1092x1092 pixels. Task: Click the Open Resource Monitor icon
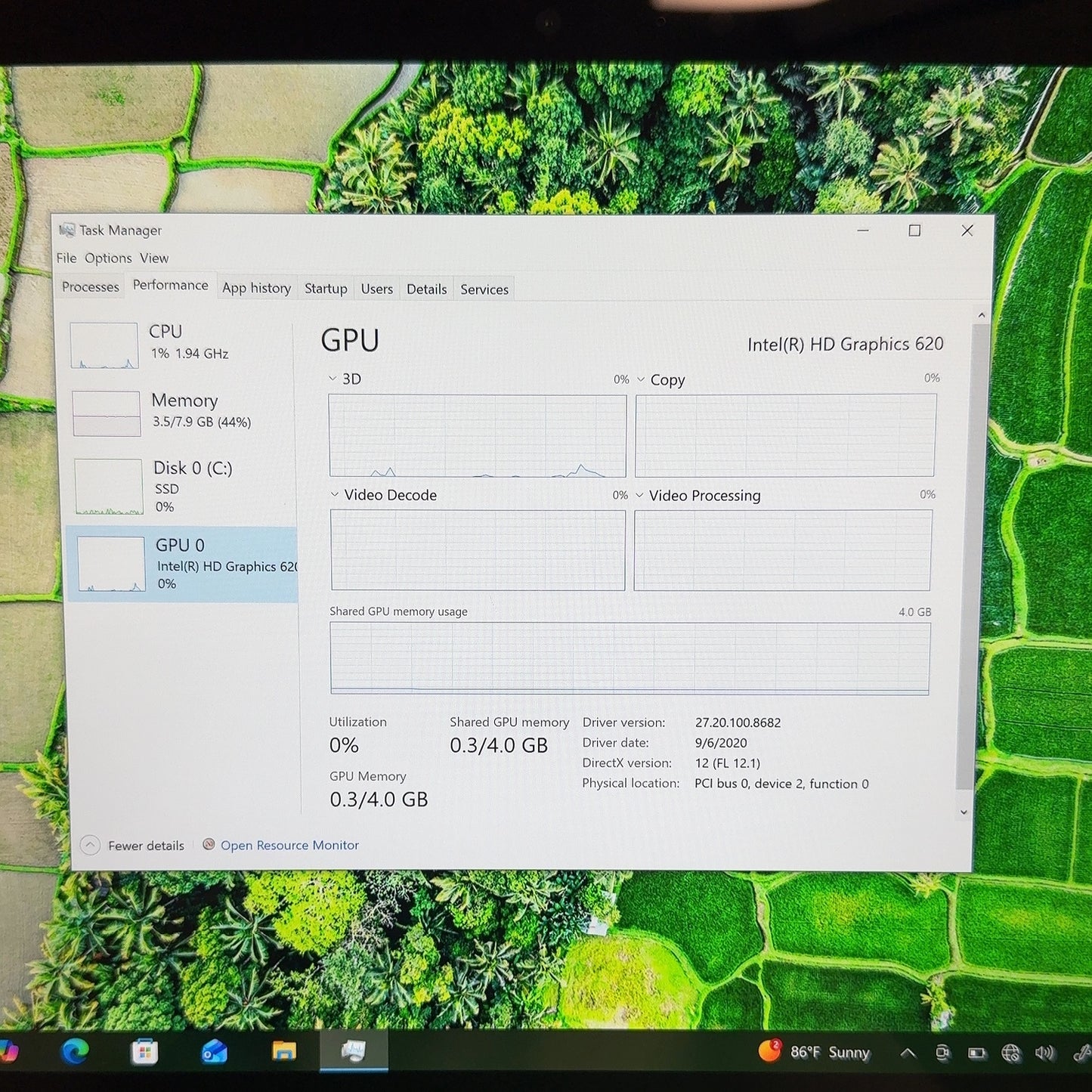[209, 844]
